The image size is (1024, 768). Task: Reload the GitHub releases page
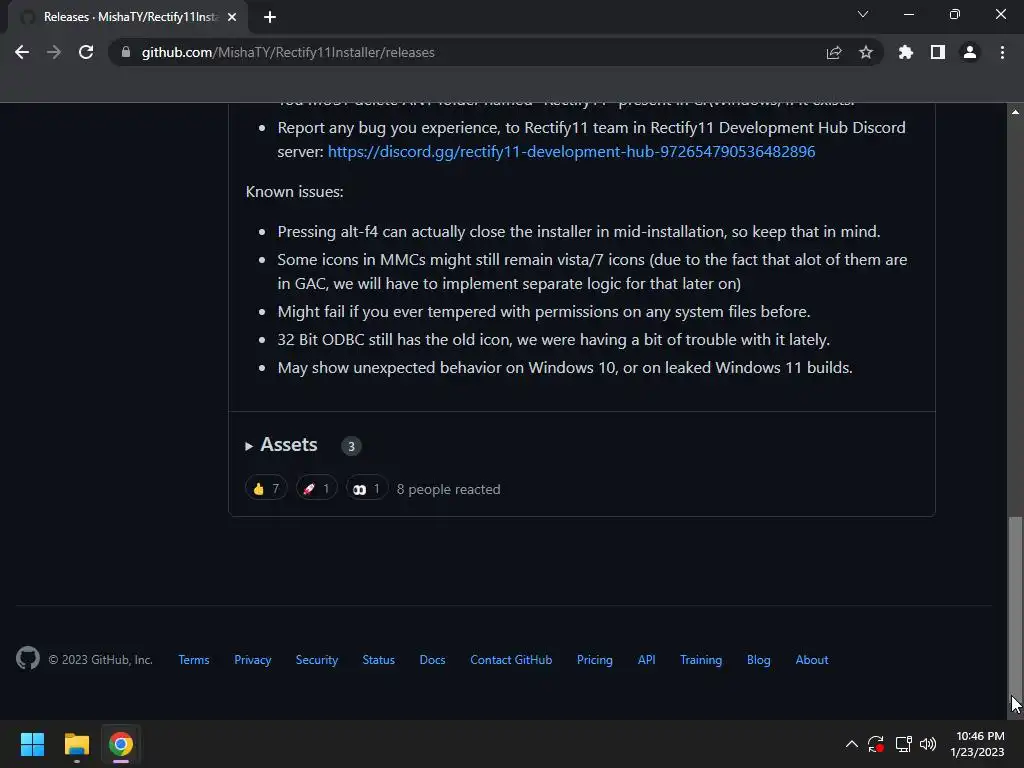(x=86, y=52)
